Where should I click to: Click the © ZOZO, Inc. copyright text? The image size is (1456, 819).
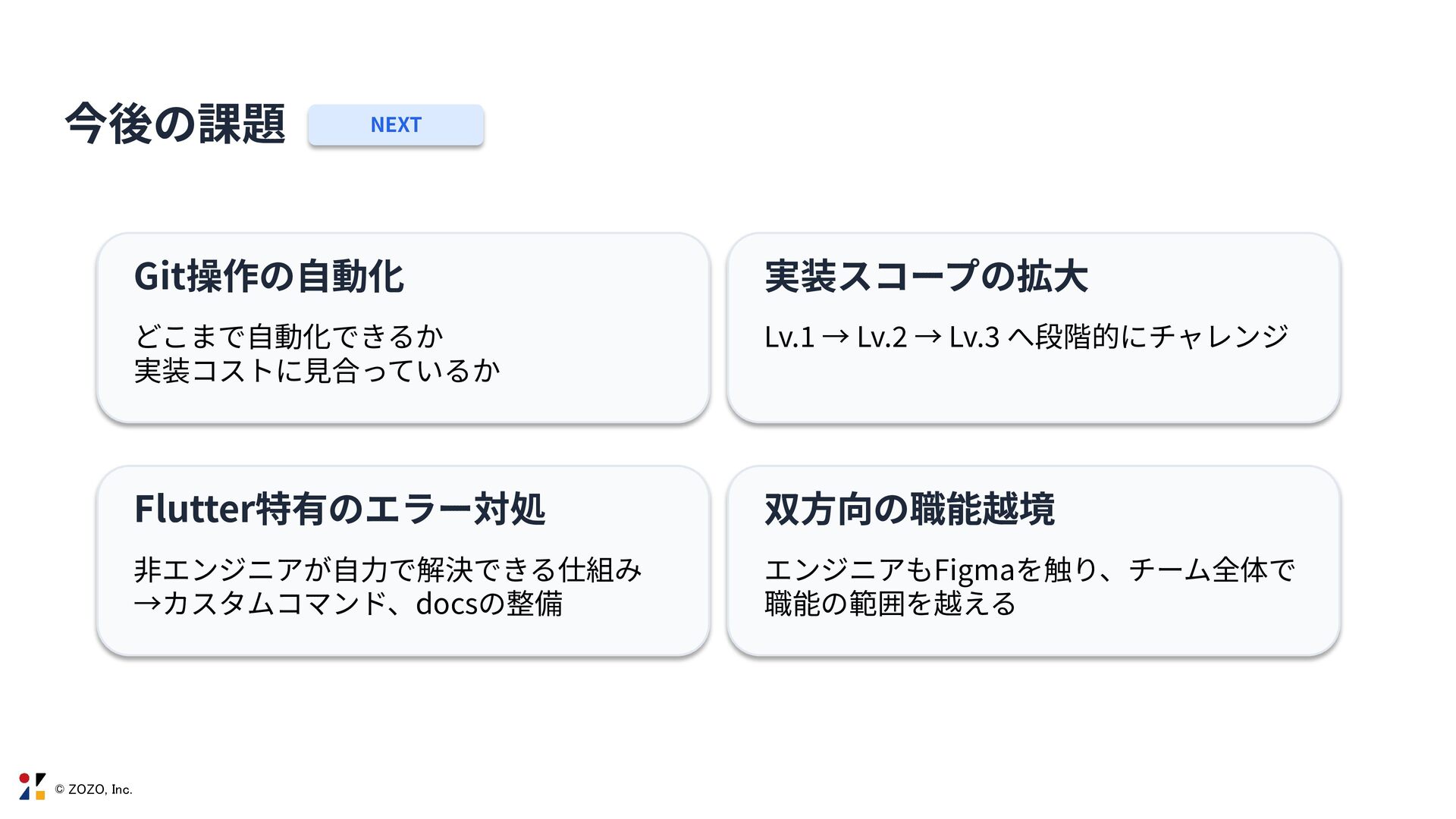click(94, 789)
